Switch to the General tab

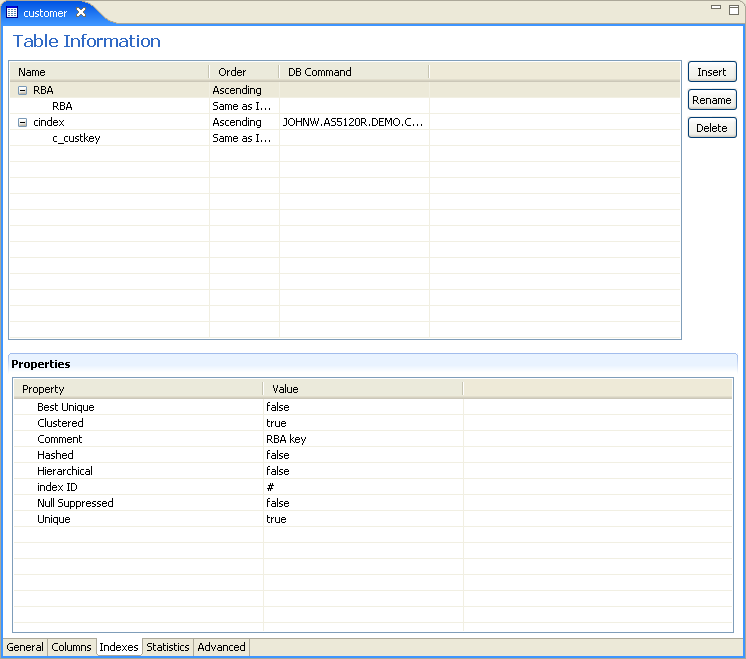click(25, 647)
